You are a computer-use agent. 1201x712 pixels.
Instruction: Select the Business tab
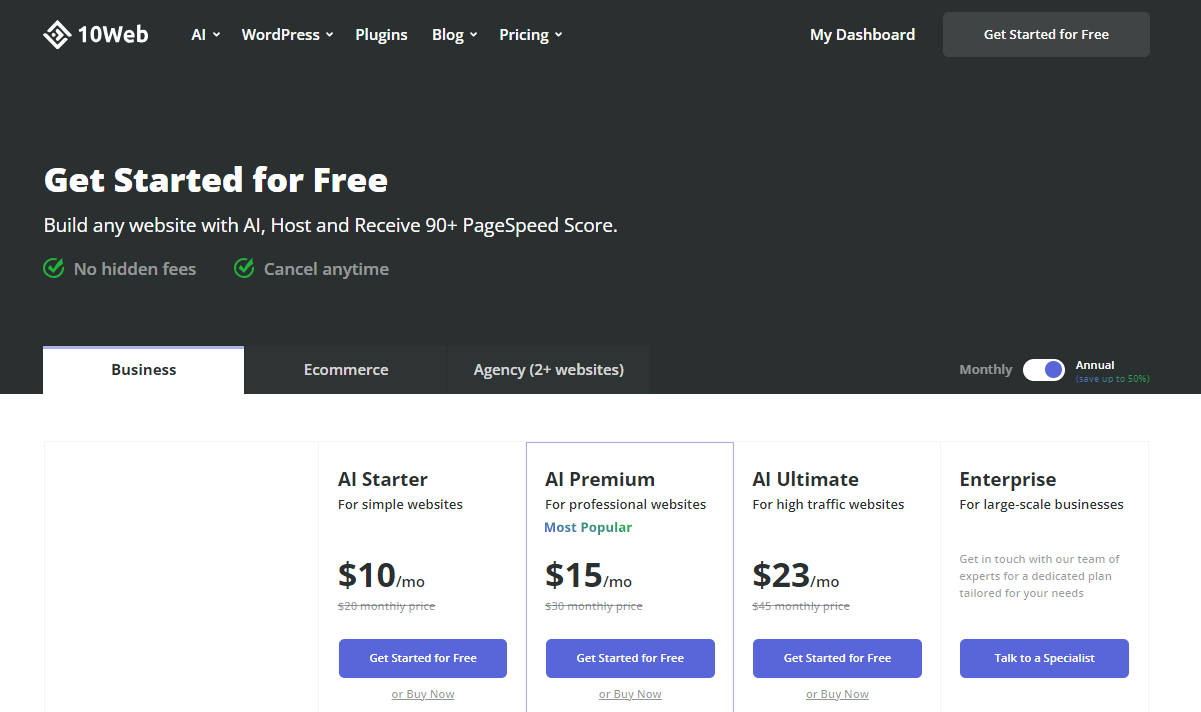tap(144, 370)
